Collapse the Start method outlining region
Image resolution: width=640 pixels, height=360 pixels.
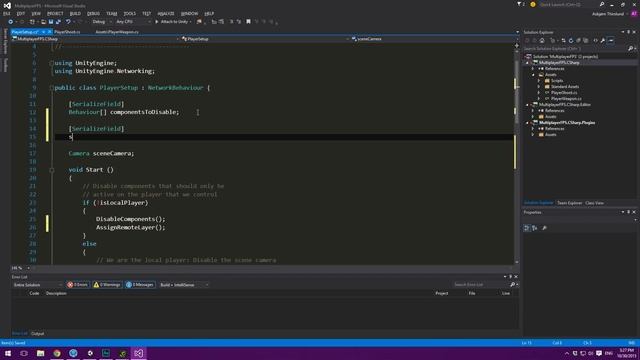pos(51,170)
